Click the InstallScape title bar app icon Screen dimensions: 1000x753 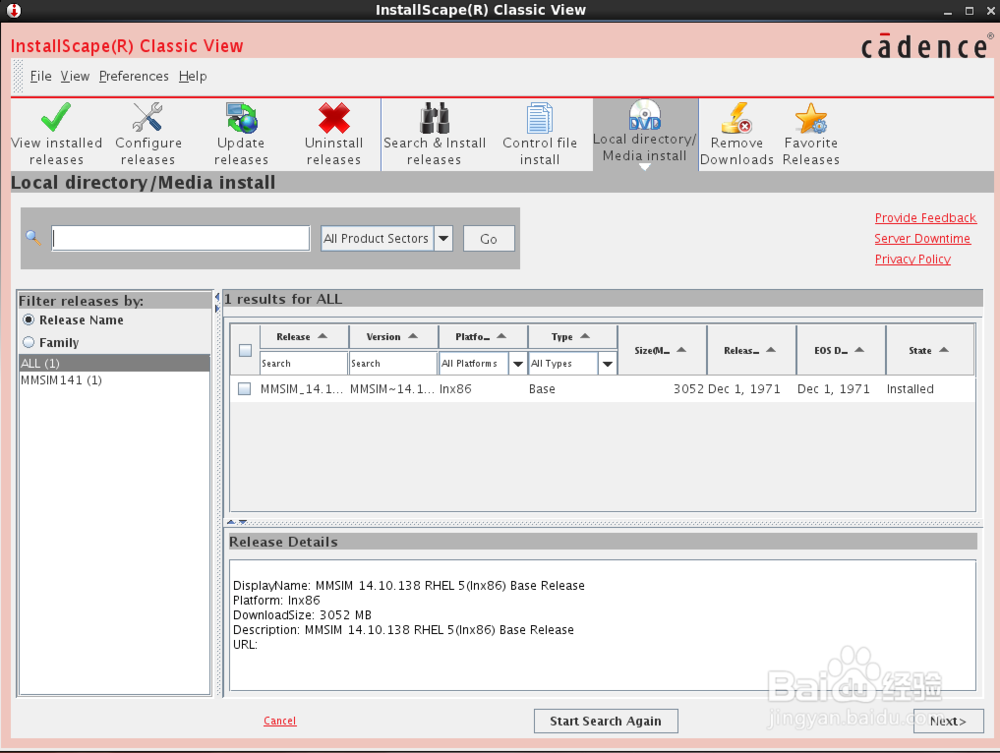point(13,10)
